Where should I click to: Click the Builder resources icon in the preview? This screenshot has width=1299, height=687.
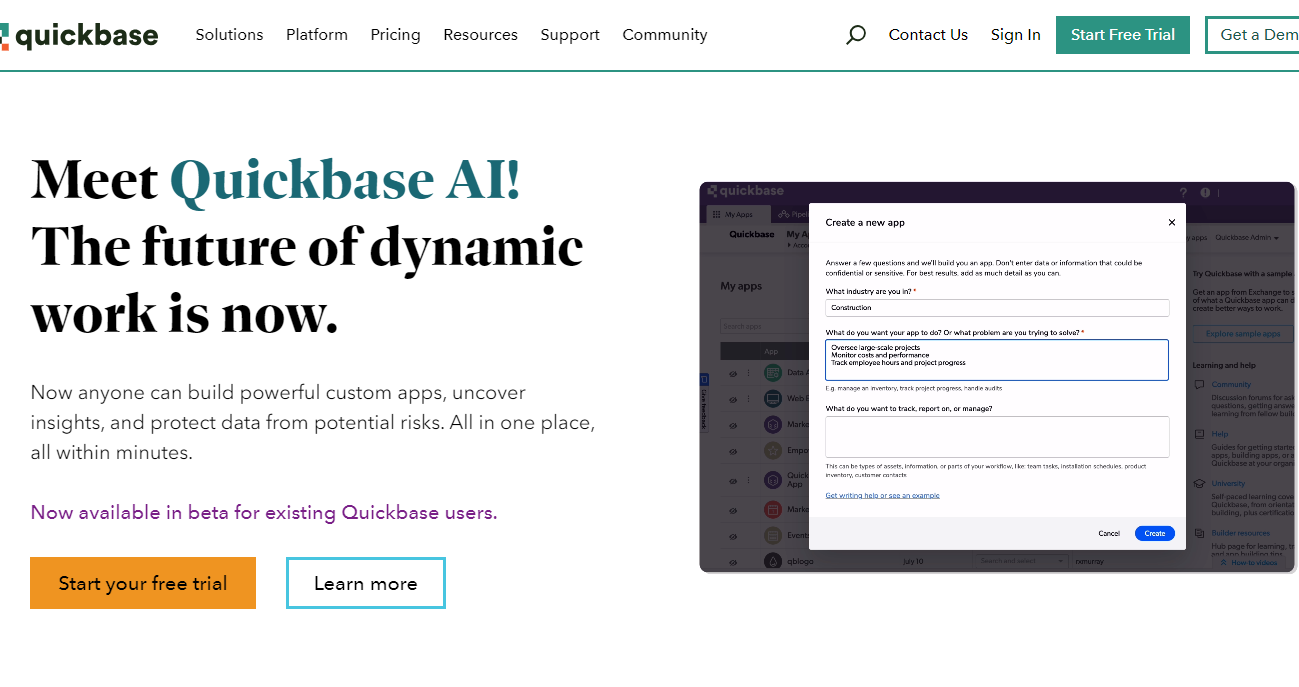pos(1199,533)
